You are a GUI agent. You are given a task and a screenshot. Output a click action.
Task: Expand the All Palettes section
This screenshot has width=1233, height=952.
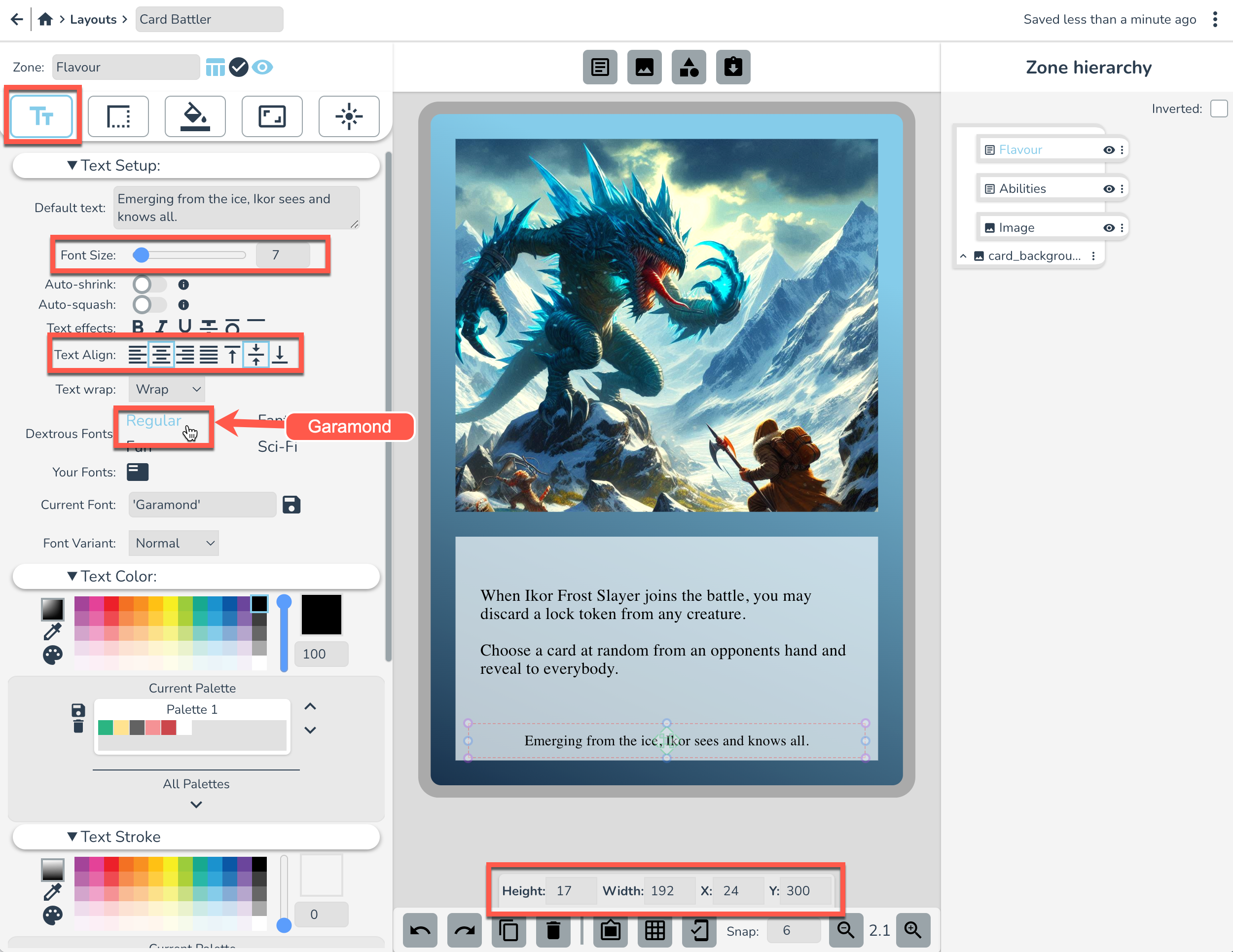coord(195,804)
